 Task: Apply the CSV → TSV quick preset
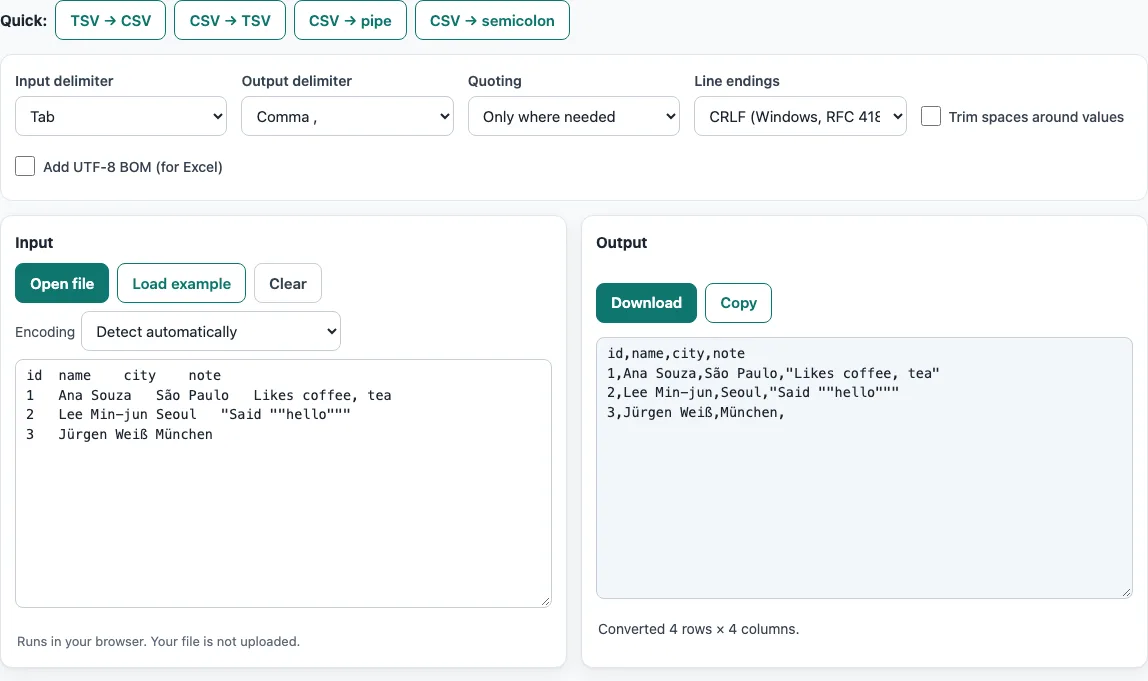230,21
